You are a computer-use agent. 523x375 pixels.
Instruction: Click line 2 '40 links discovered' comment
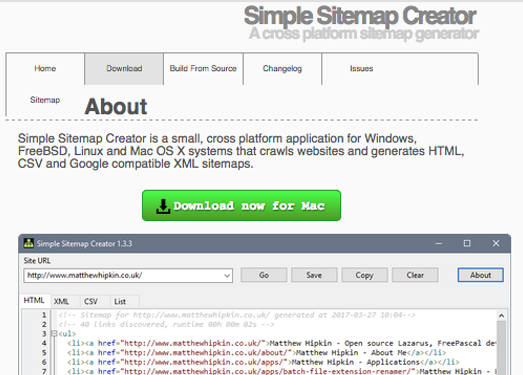click(x=166, y=324)
